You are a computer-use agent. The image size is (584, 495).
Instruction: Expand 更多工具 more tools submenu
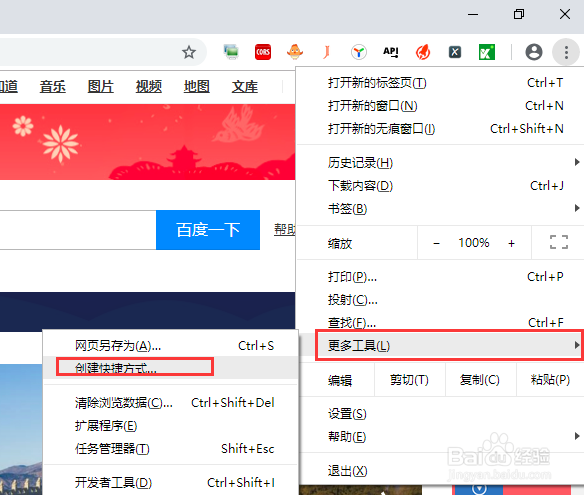click(x=441, y=345)
